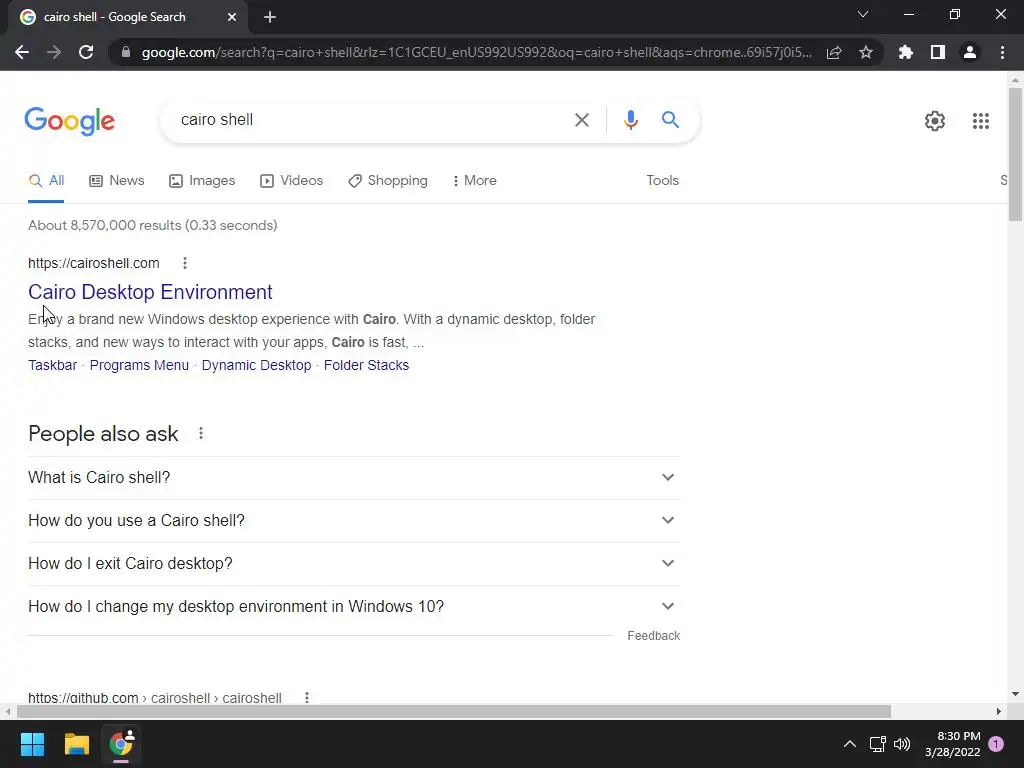Open the Taskbar sitelink

(52, 365)
